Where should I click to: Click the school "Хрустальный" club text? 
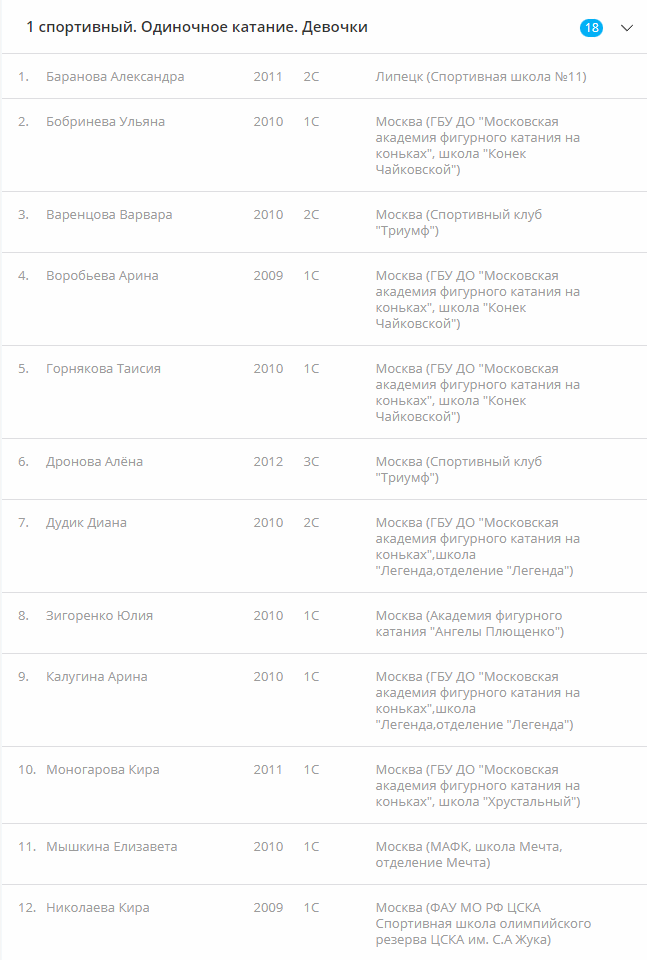[x=477, y=786]
